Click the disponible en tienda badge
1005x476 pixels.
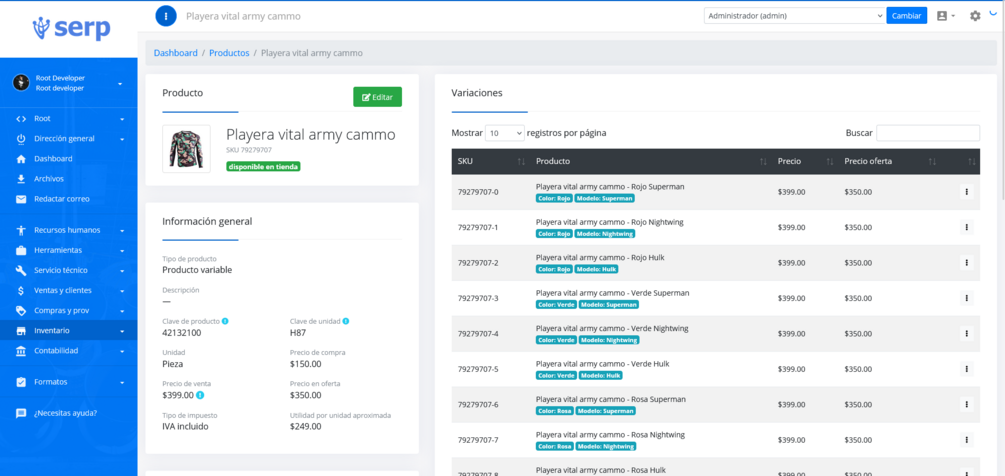pos(263,167)
